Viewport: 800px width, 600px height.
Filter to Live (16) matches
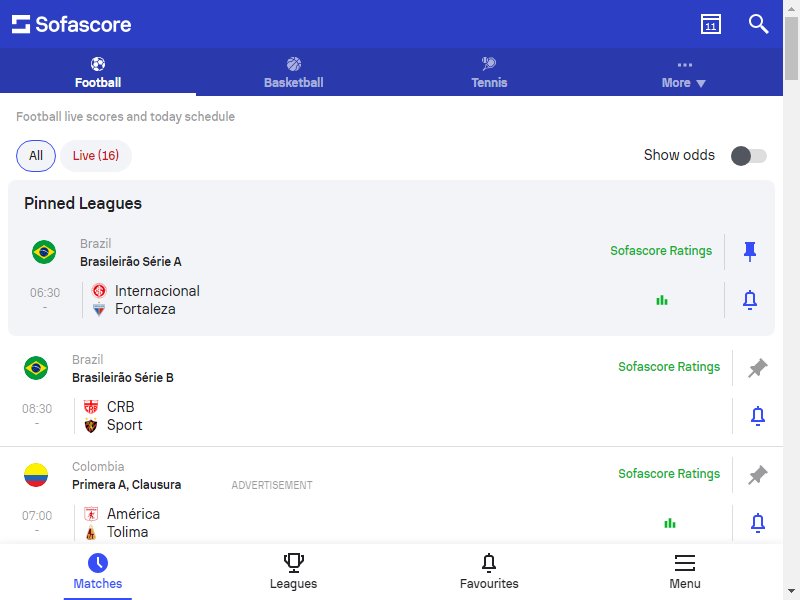point(96,156)
